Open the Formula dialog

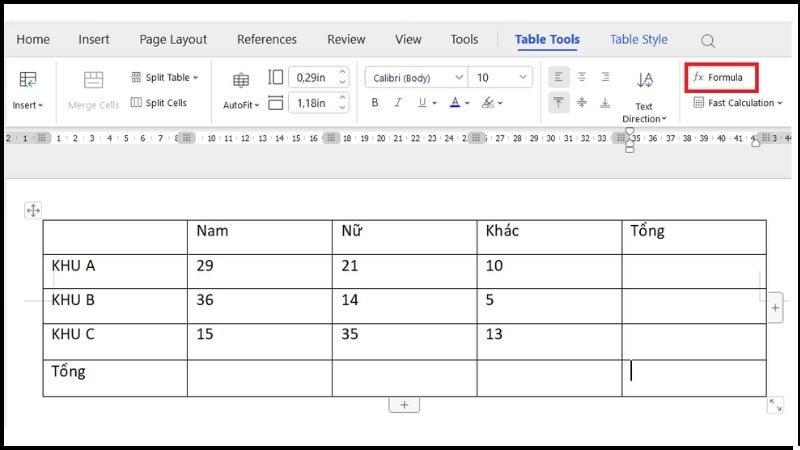click(x=720, y=77)
